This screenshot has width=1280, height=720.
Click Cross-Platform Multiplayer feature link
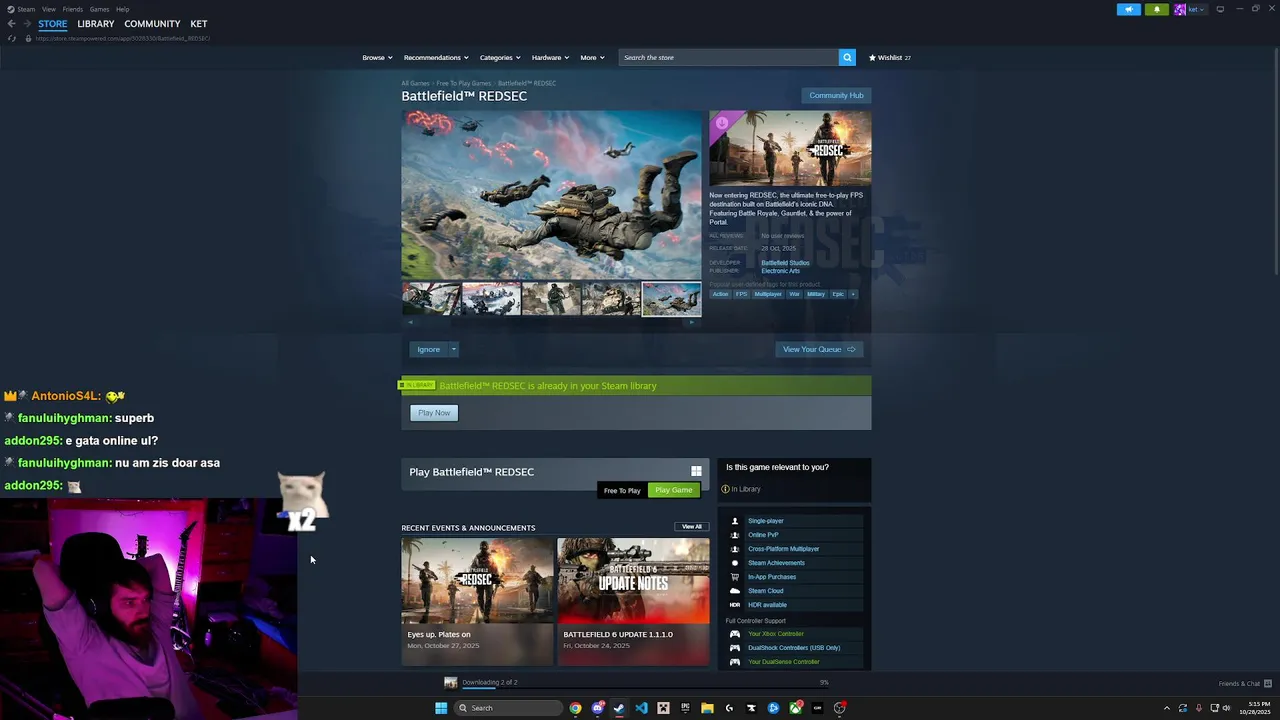point(783,549)
